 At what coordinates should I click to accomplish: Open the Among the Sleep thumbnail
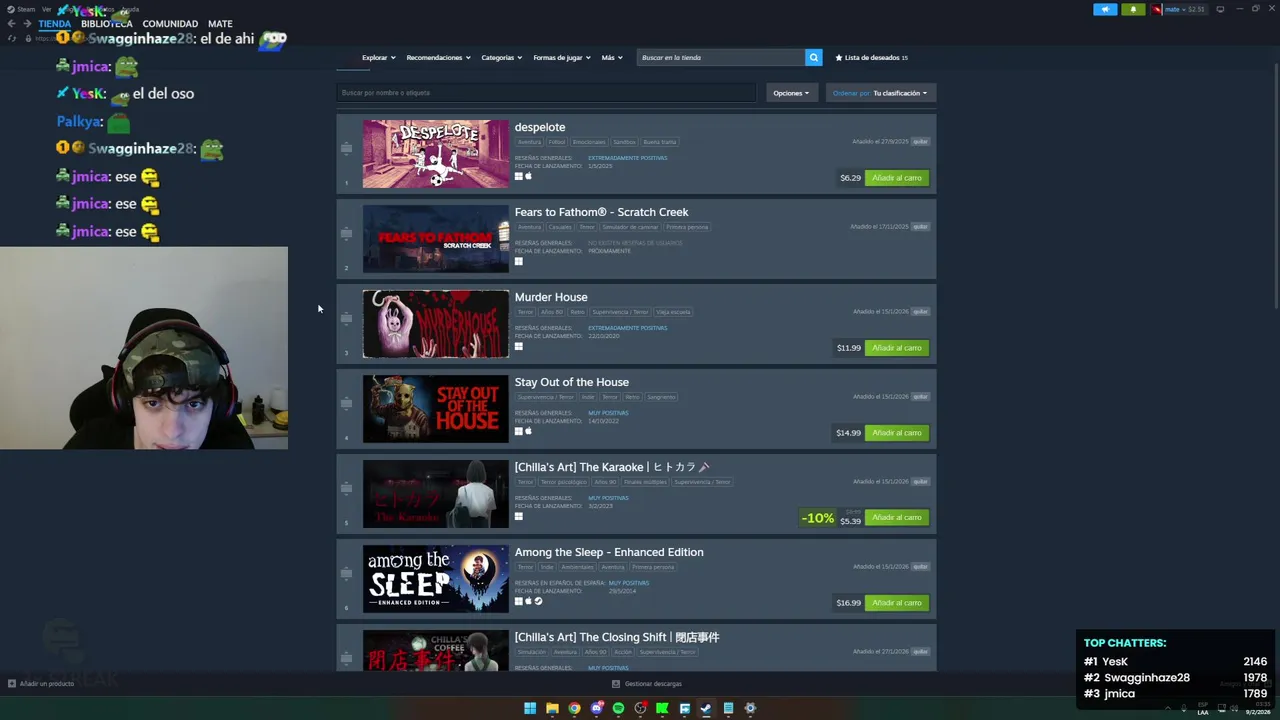(x=436, y=579)
